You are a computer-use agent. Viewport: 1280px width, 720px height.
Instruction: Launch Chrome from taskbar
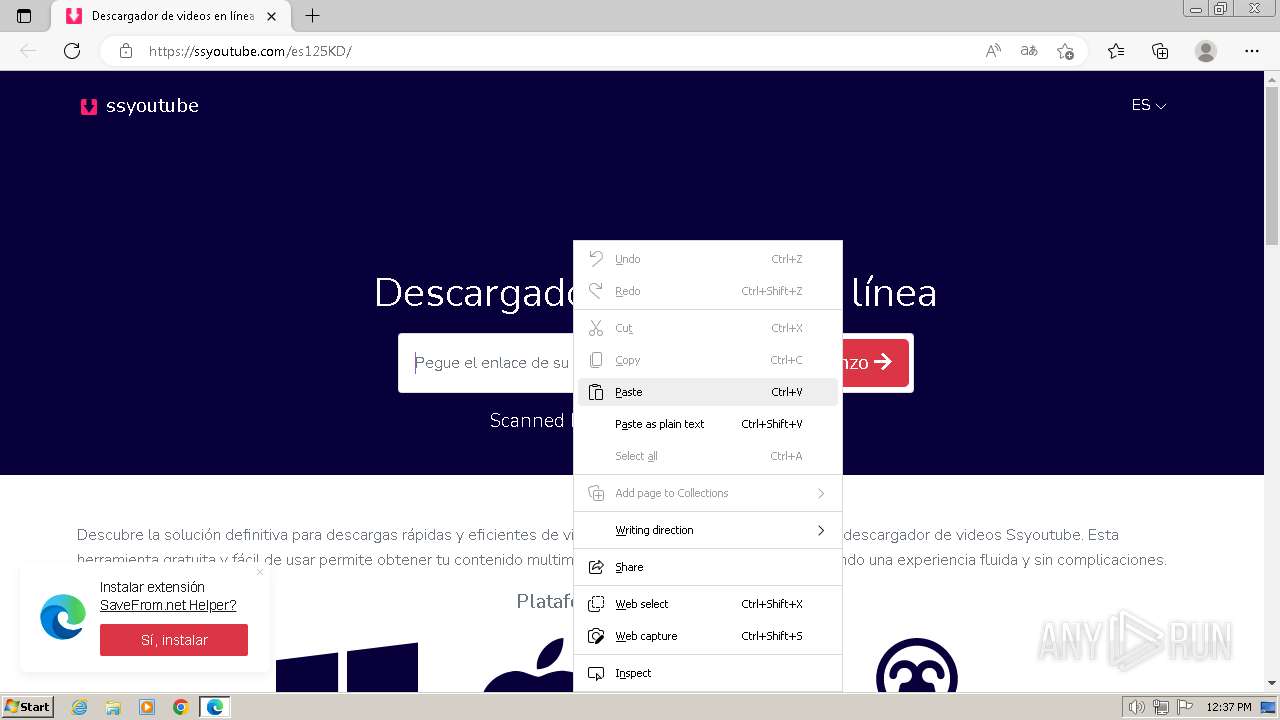181,707
